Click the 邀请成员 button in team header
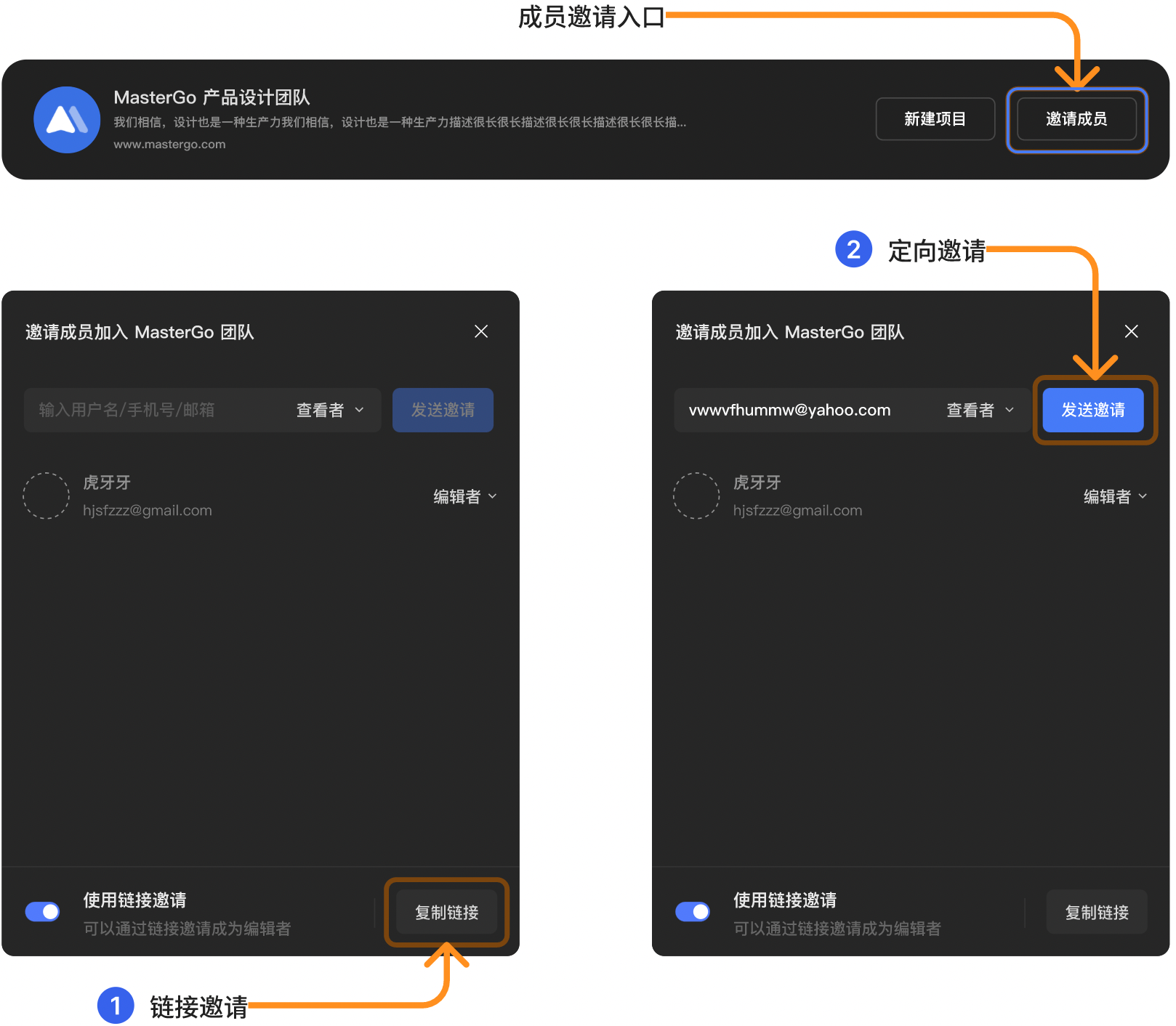1176x1026 pixels. pos(1076,119)
